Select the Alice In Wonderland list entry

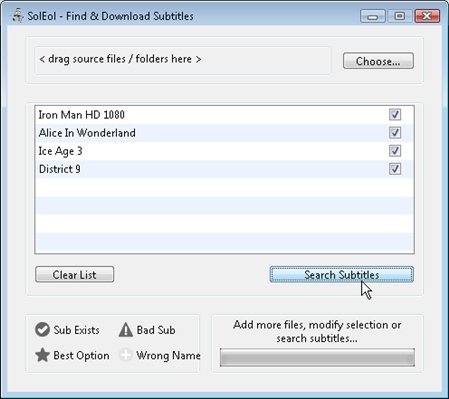[224, 133]
